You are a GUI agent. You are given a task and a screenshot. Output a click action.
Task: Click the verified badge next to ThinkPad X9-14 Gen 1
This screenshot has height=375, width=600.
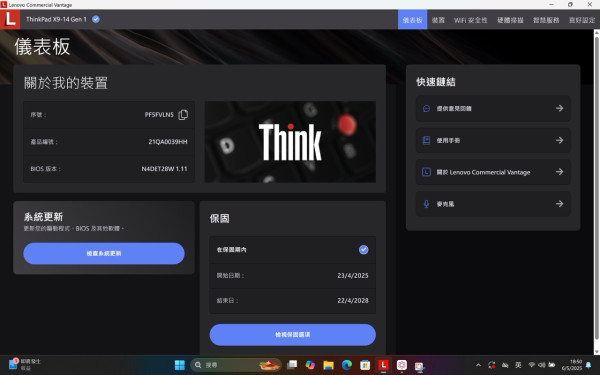[96, 19]
